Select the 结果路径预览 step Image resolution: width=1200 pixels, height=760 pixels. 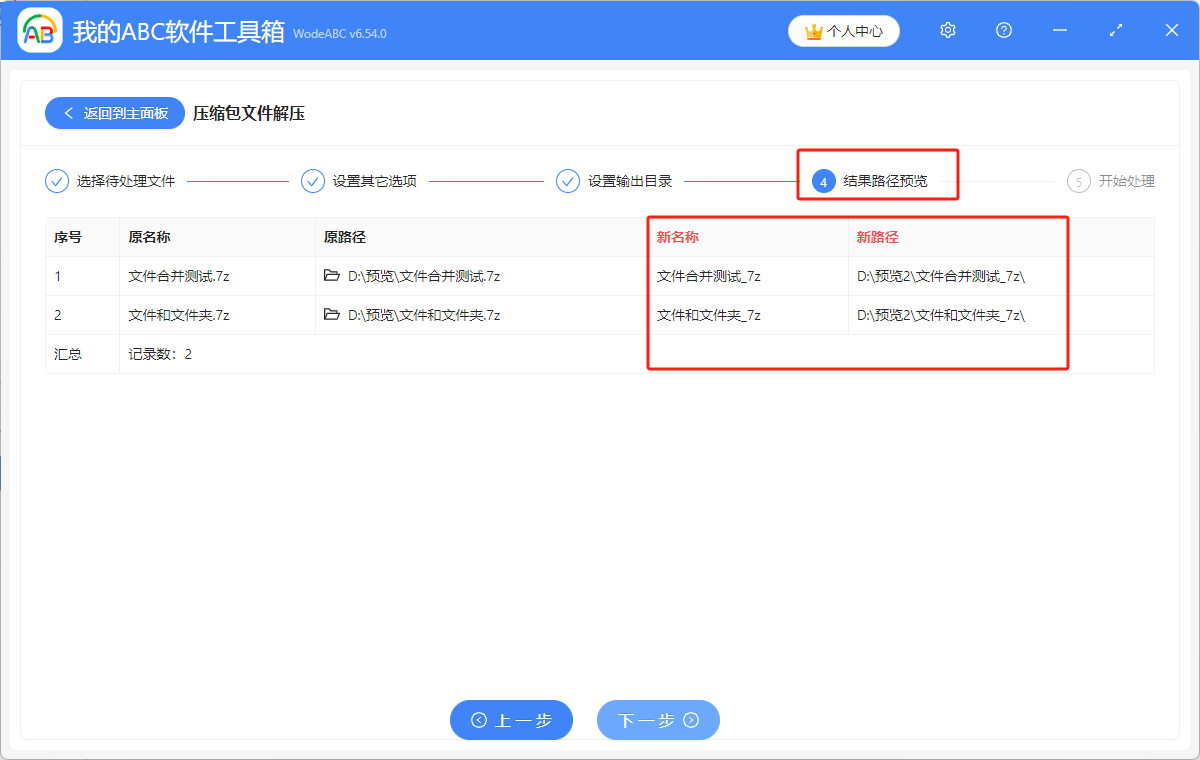[886, 181]
